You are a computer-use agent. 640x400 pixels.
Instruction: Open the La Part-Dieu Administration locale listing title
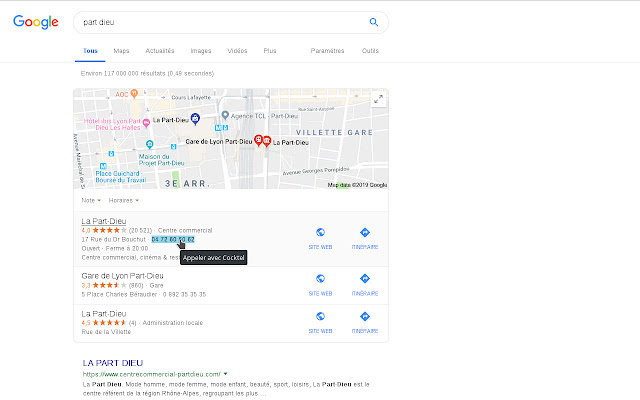[x=104, y=313]
